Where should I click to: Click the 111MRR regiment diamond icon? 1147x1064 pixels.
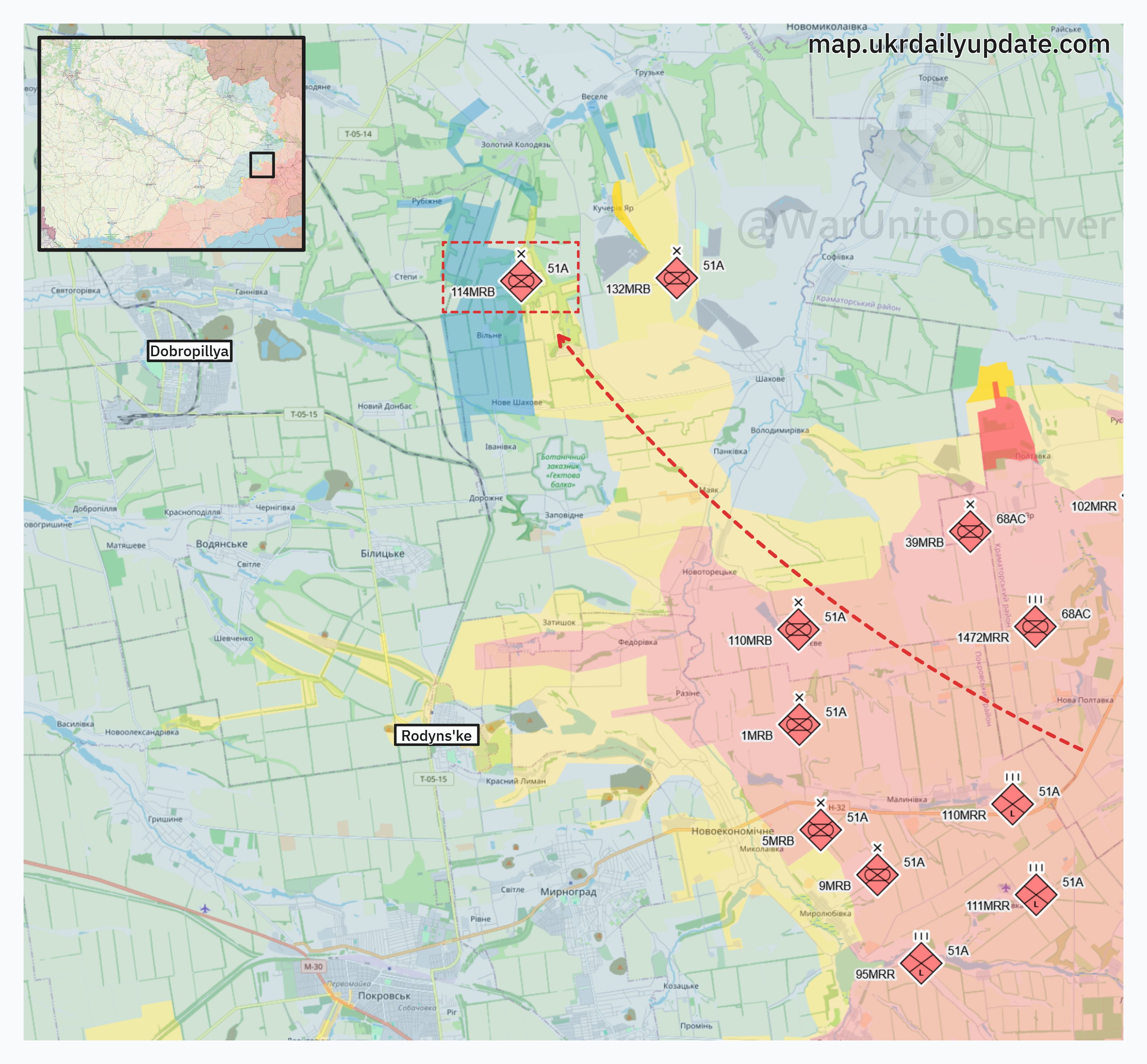(1036, 895)
